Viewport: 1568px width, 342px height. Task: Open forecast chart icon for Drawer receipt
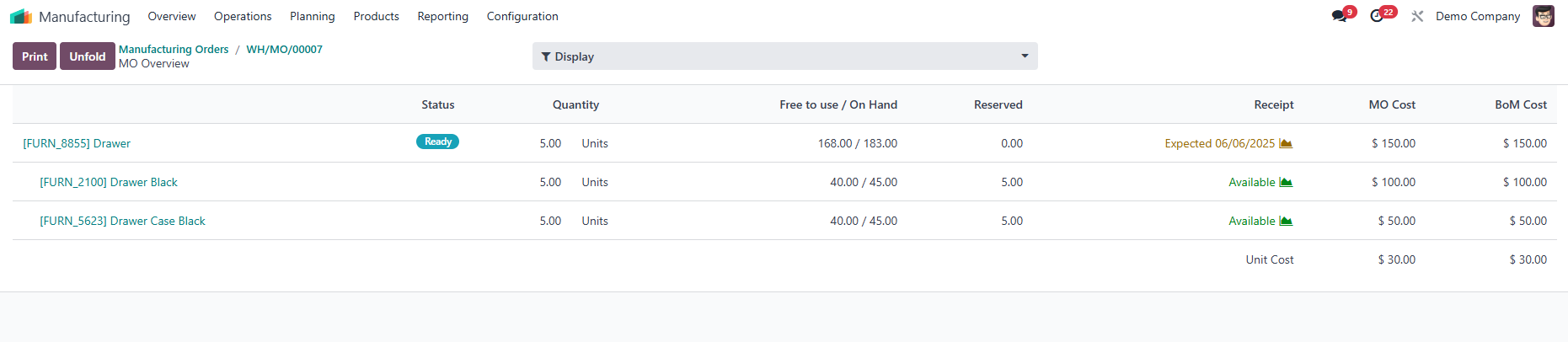(1286, 143)
